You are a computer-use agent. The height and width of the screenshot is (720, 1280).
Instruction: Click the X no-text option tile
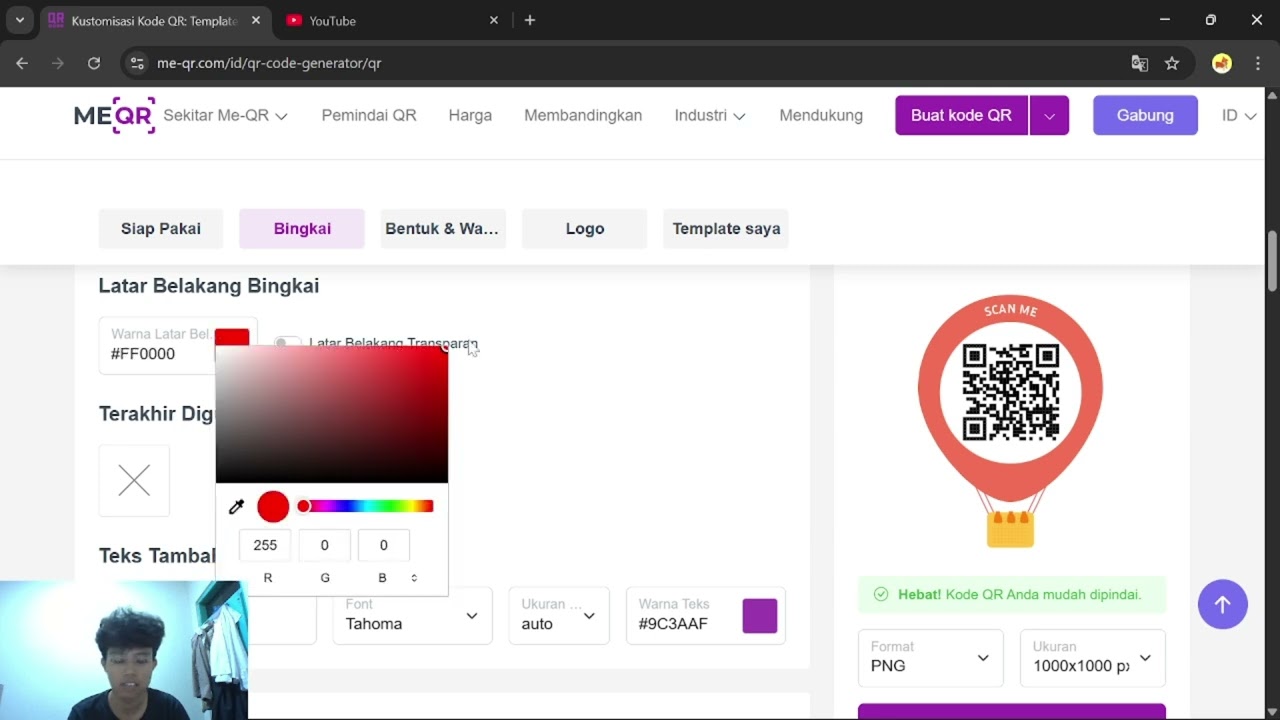134,481
